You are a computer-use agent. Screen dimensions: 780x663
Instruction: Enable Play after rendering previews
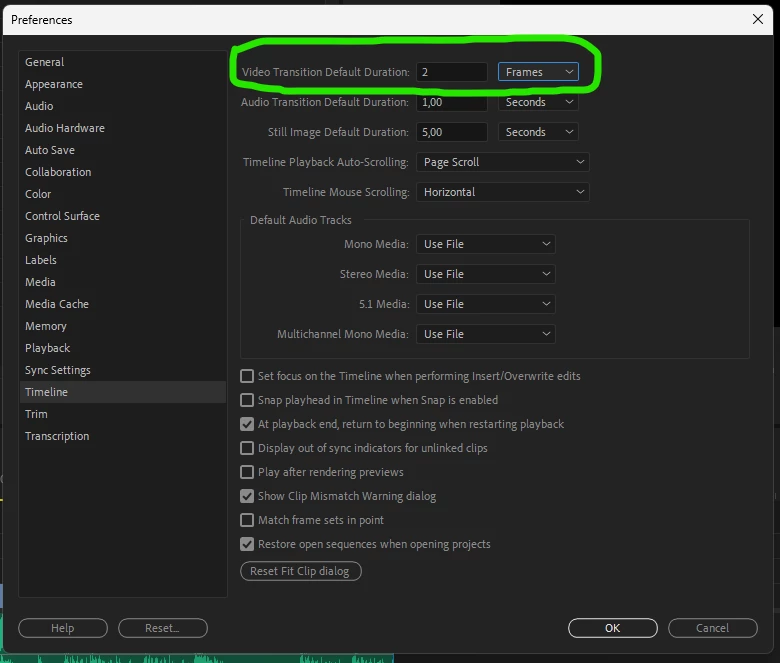(x=247, y=472)
